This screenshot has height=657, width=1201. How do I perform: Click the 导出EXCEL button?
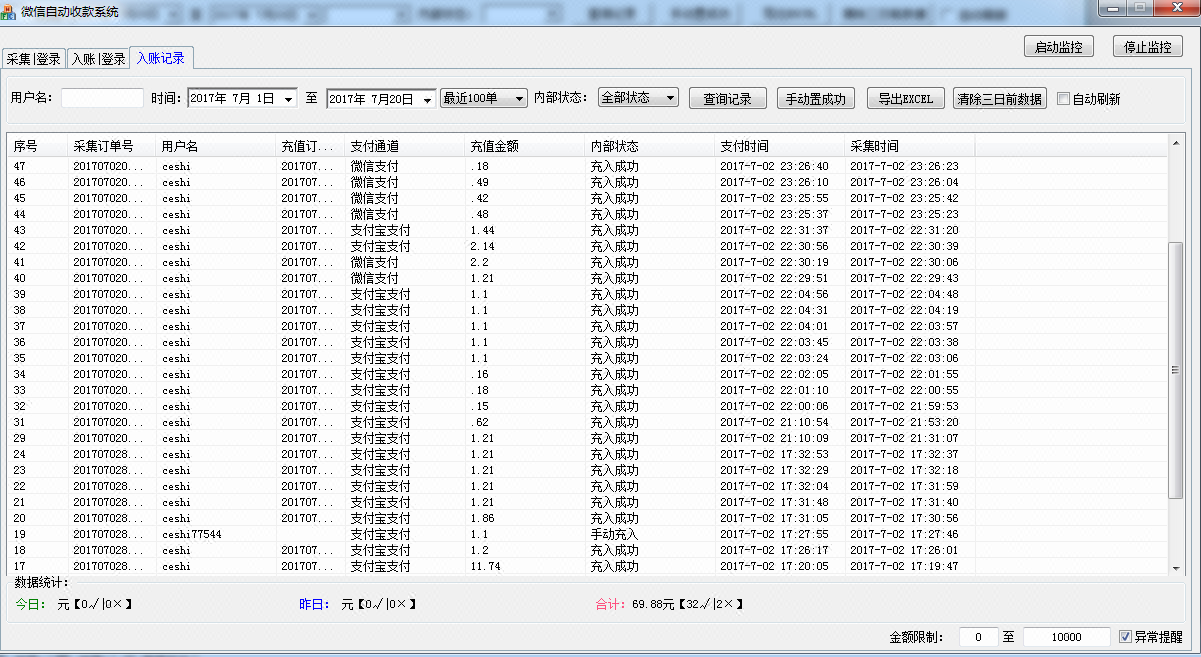(906, 99)
